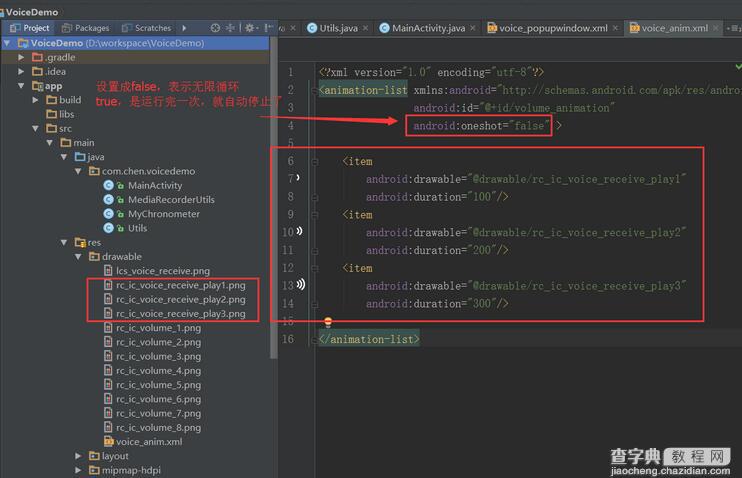Click the scroll-from-source target icon
Screen dimensions: 742x478
click(215, 28)
